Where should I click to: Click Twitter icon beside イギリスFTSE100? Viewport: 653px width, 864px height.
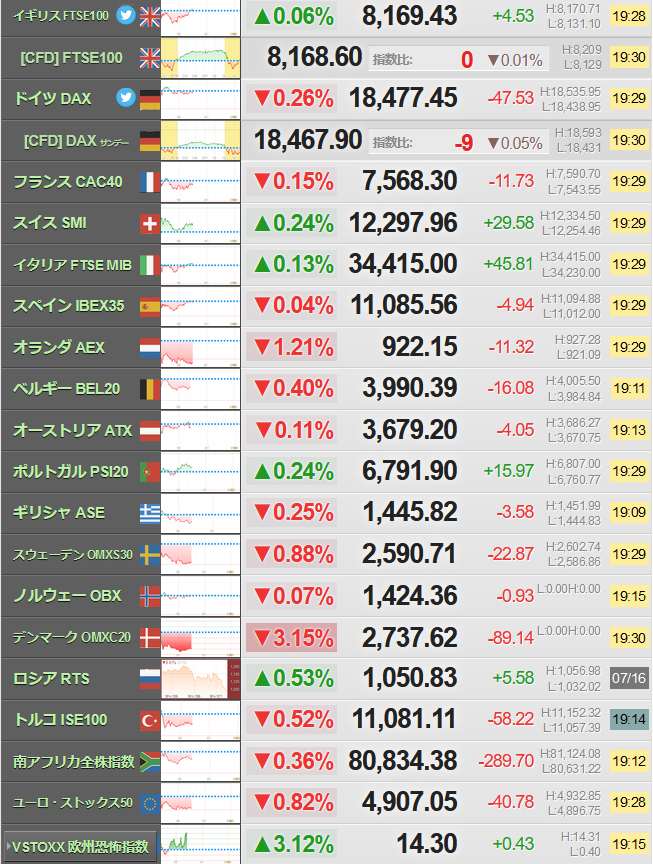pyautogui.click(x=126, y=15)
